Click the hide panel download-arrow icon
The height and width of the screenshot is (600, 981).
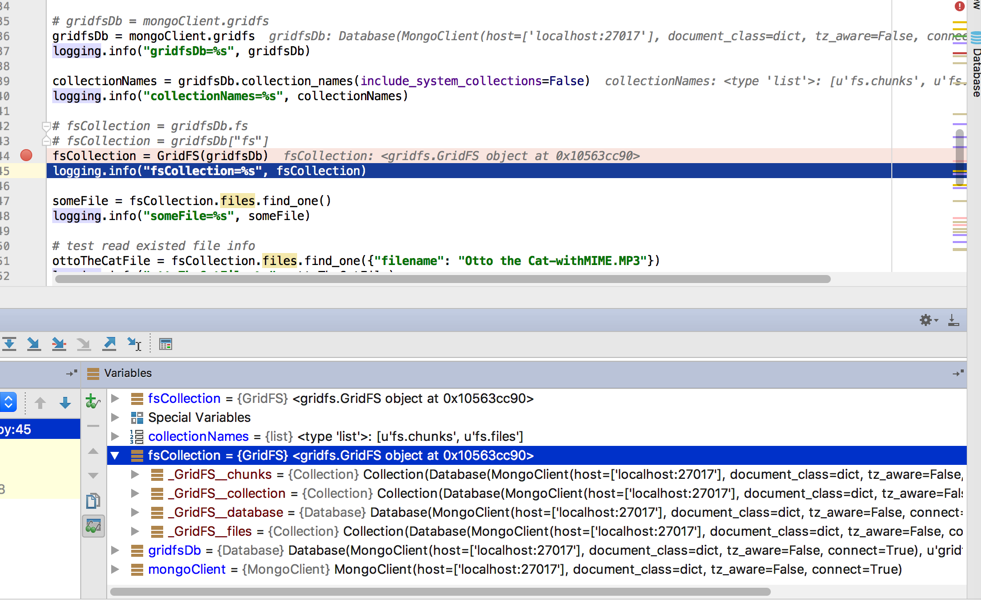click(953, 320)
